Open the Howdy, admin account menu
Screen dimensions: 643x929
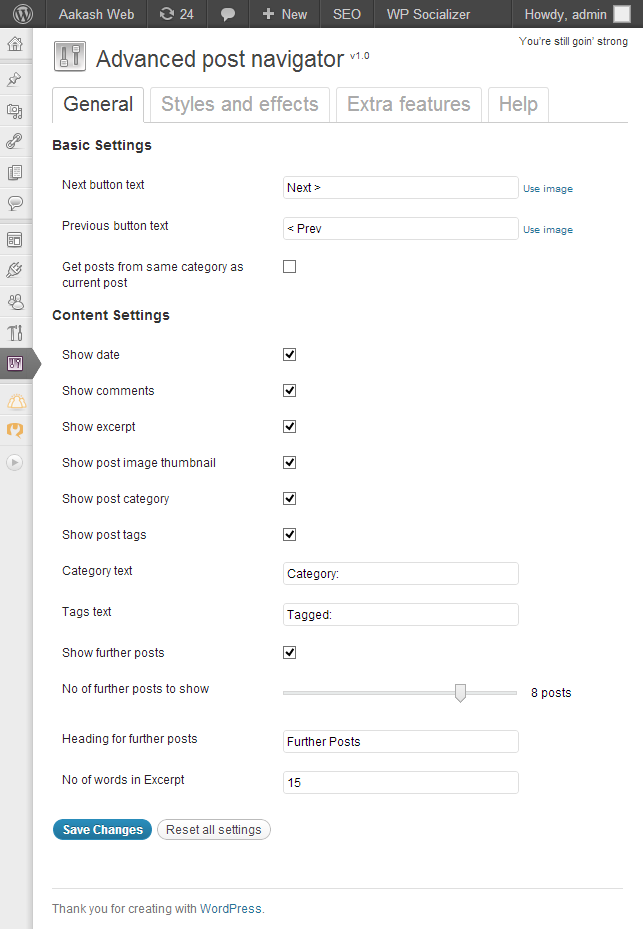(577, 14)
